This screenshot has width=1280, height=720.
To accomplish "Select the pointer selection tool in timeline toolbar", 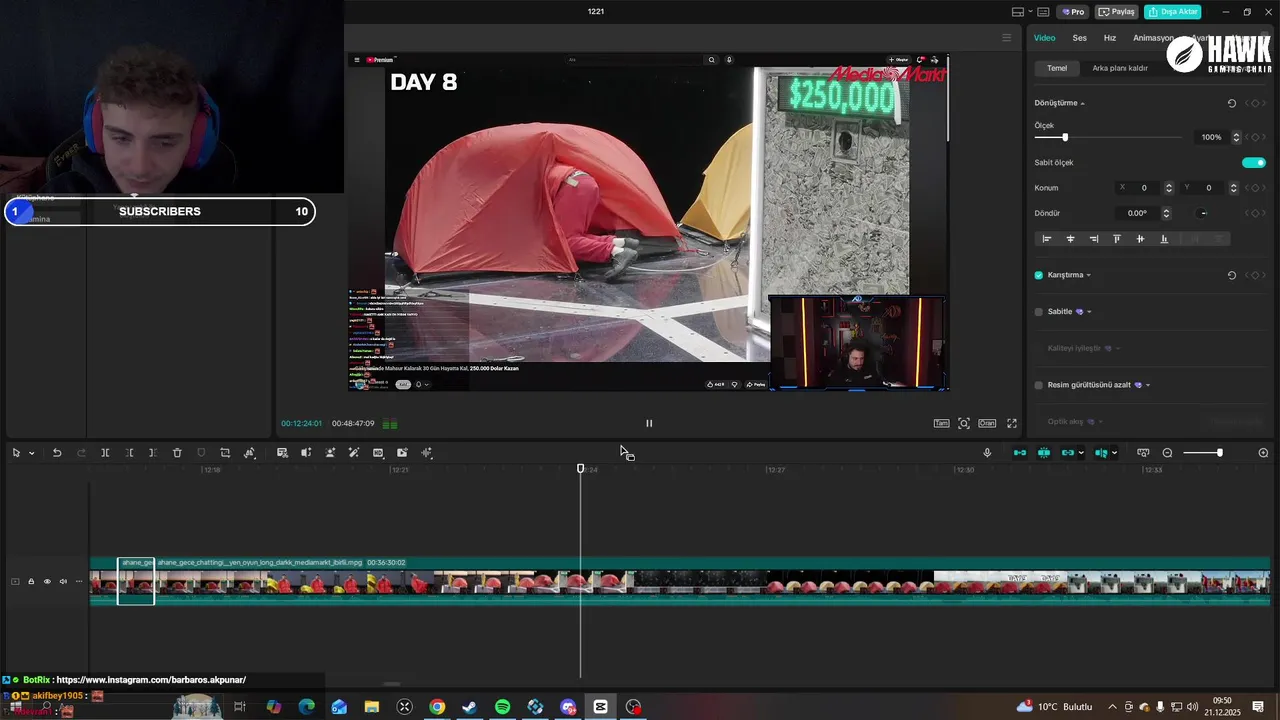I will pyautogui.click(x=16, y=453).
